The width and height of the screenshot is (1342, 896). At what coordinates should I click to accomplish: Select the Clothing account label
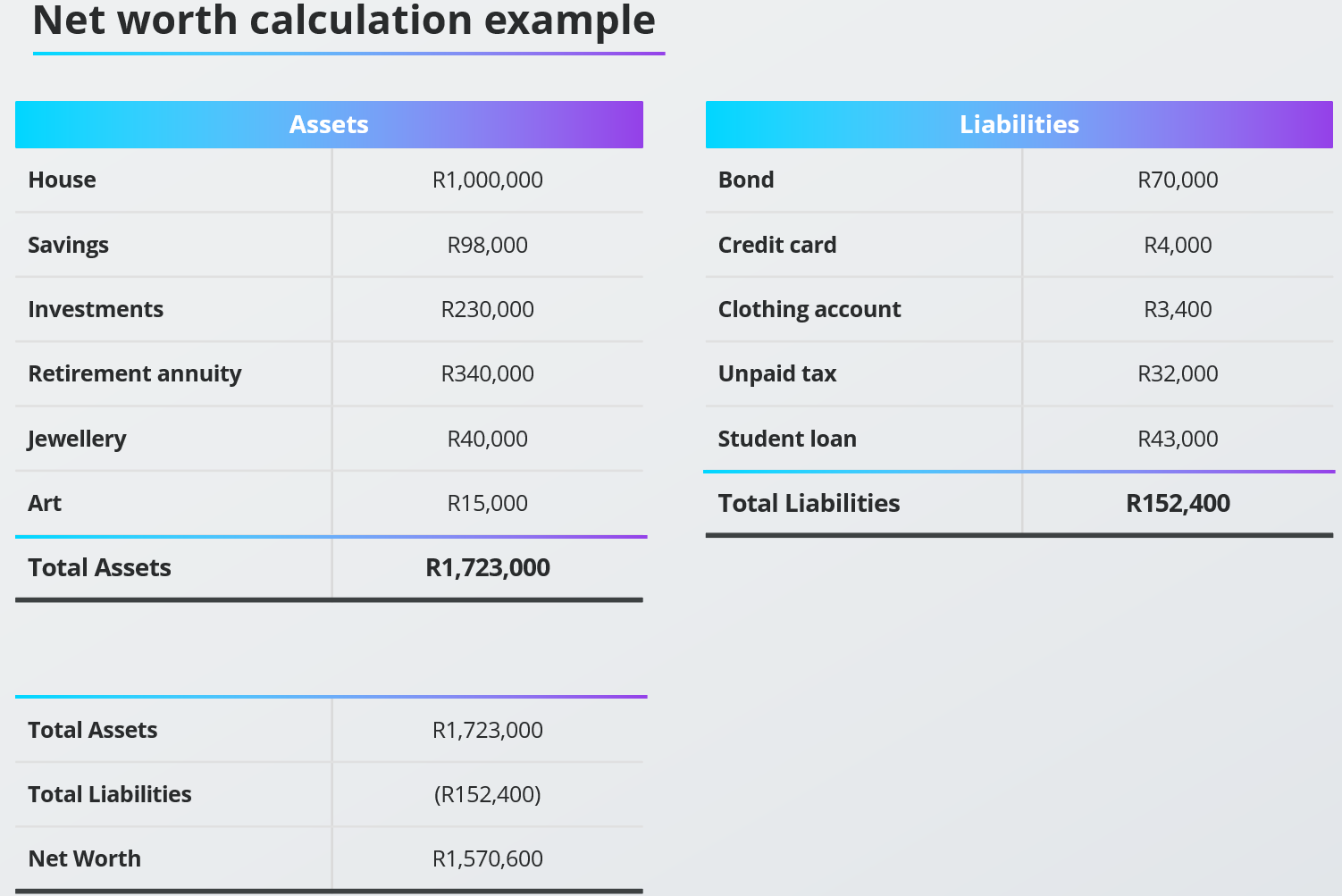(809, 309)
